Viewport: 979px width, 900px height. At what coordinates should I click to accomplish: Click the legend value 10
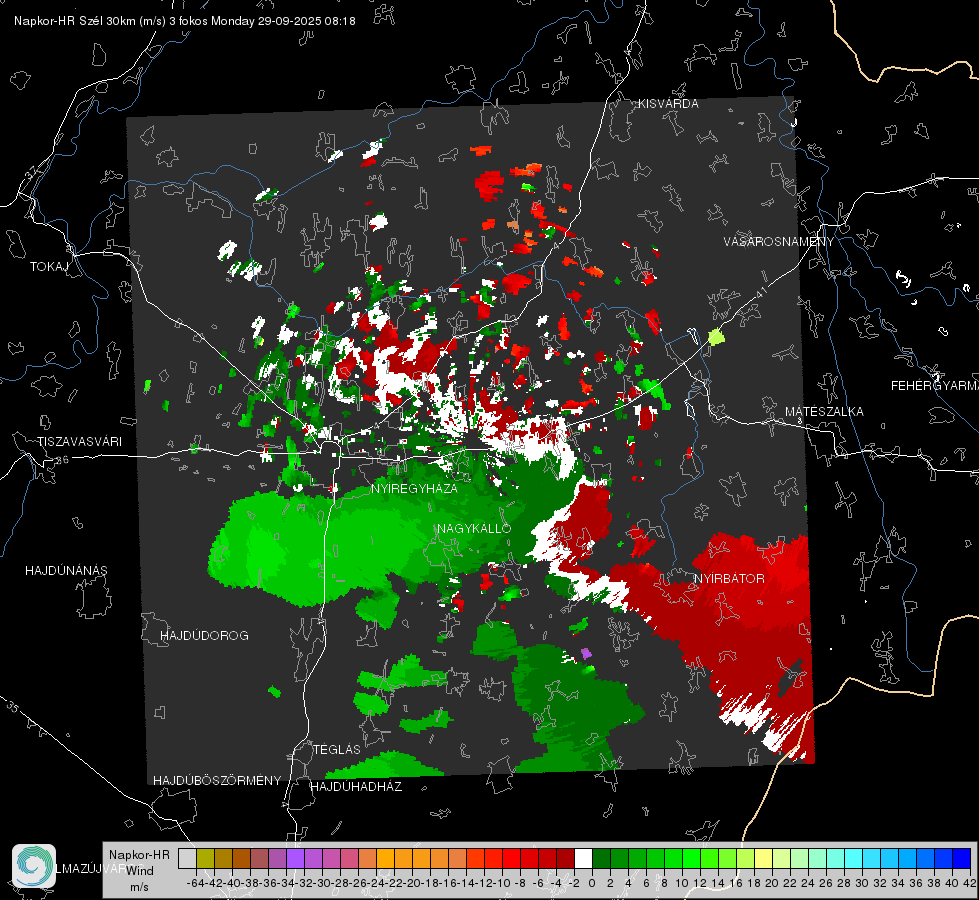(x=681, y=883)
